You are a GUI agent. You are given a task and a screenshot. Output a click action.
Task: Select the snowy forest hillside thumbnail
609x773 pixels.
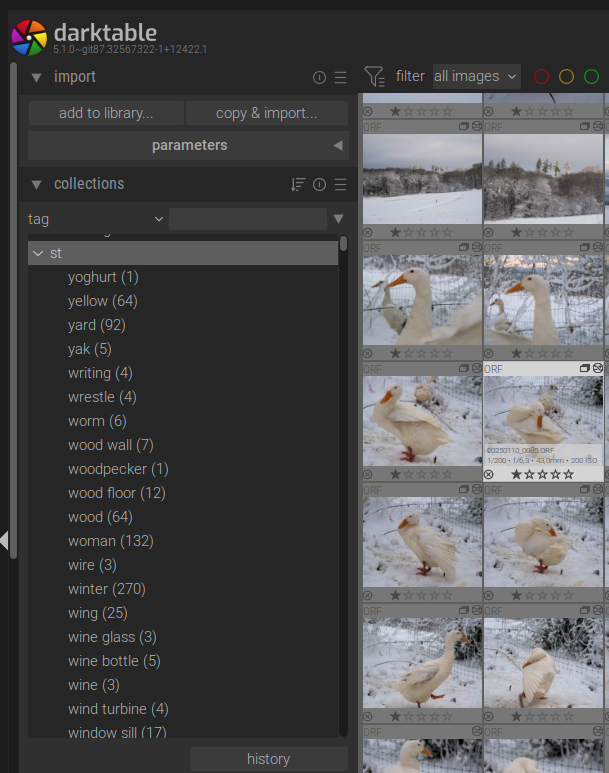[x=543, y=178]
